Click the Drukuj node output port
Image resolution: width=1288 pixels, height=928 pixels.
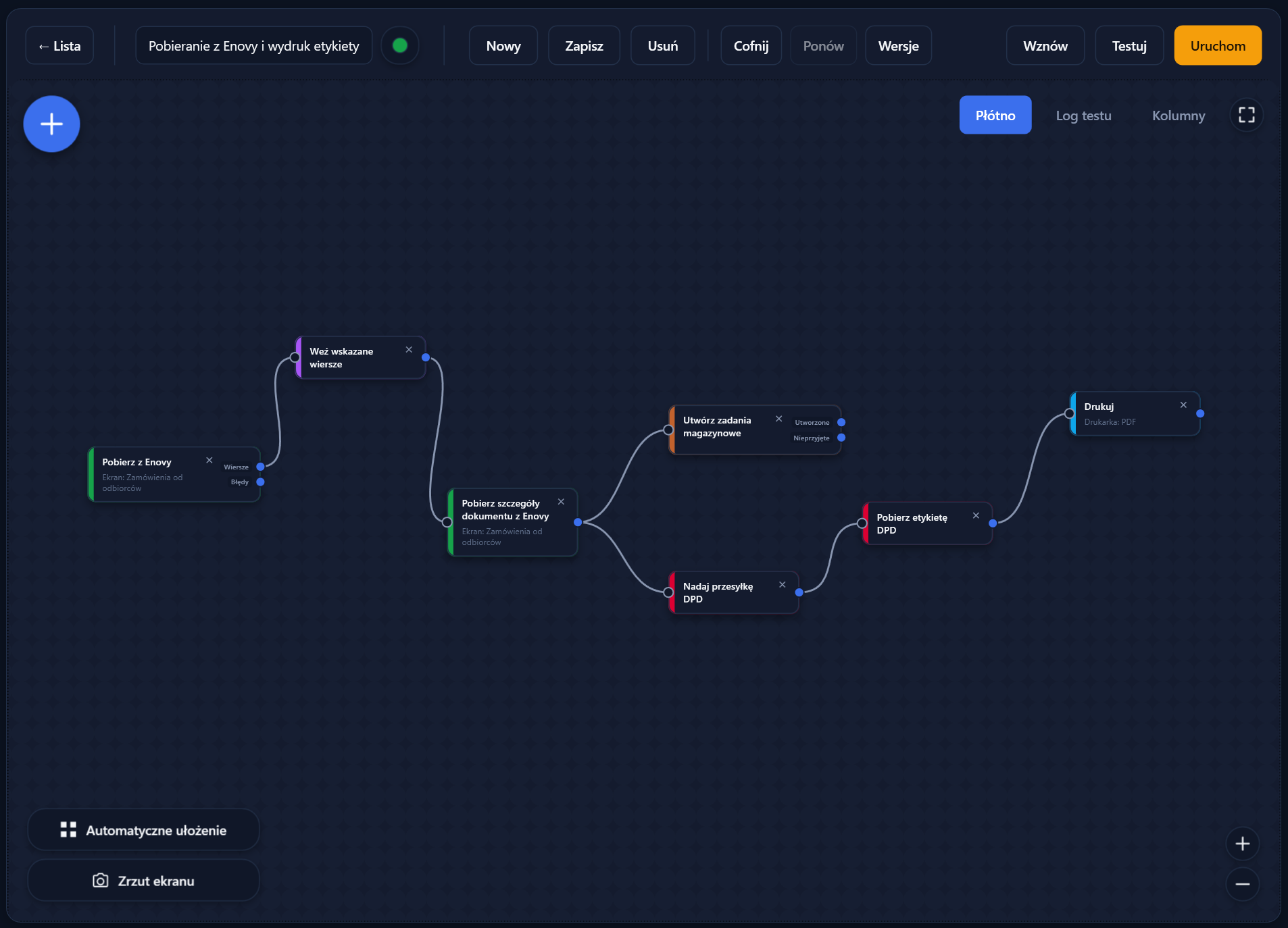(1200, 414)
